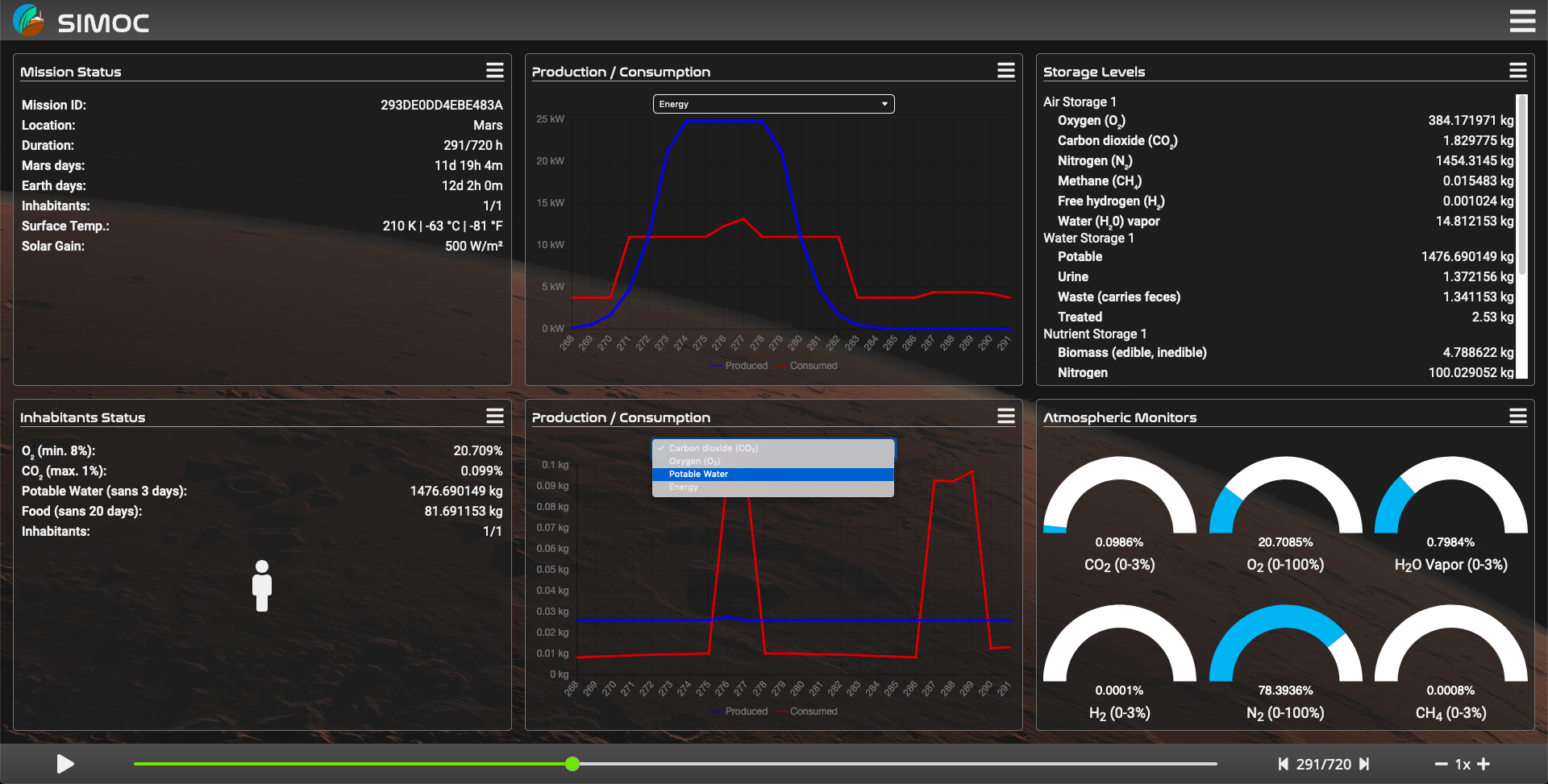Increase playback speed with plus button

click(x=1483, y=764)
